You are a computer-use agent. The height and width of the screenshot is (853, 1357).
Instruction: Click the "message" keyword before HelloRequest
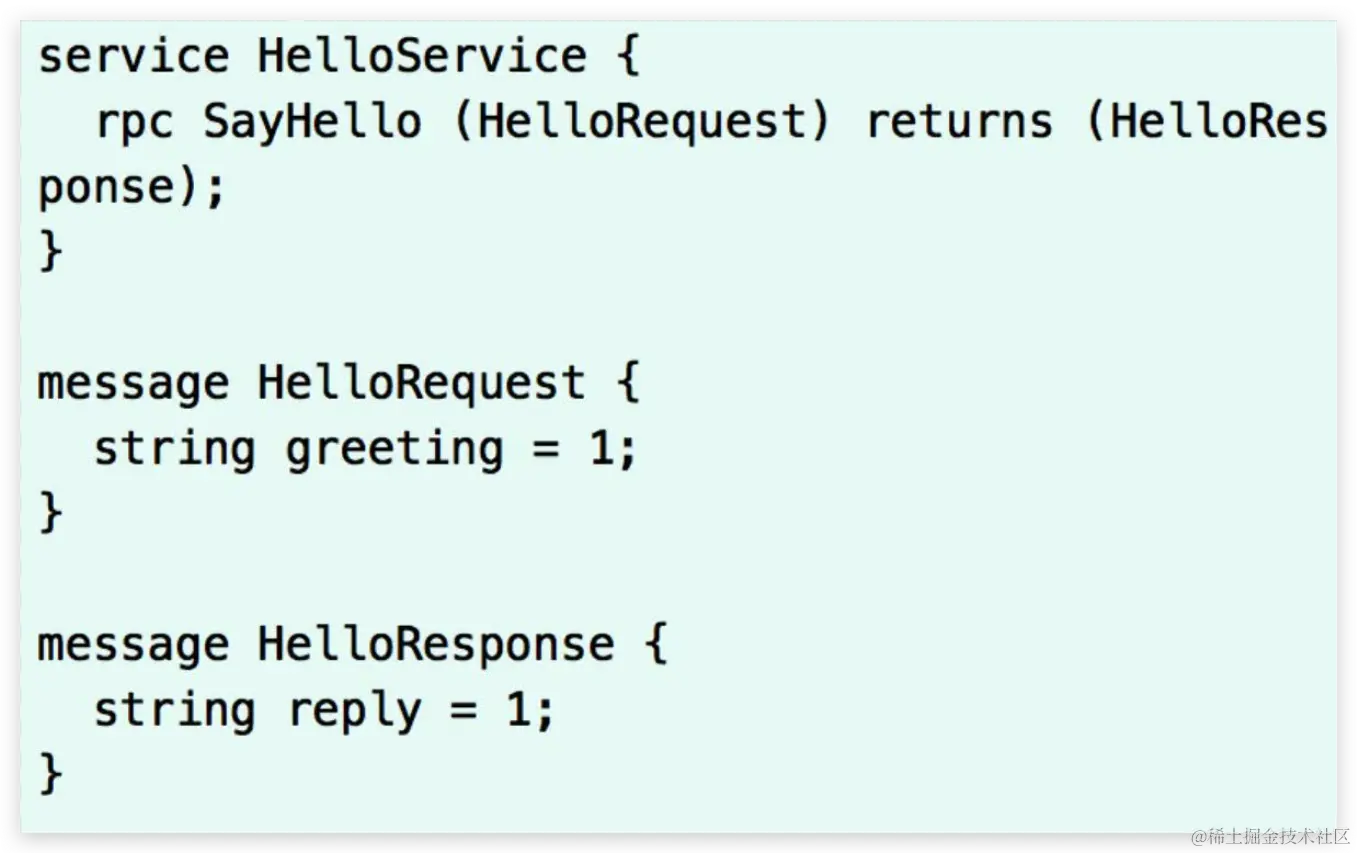pos(133,384)
